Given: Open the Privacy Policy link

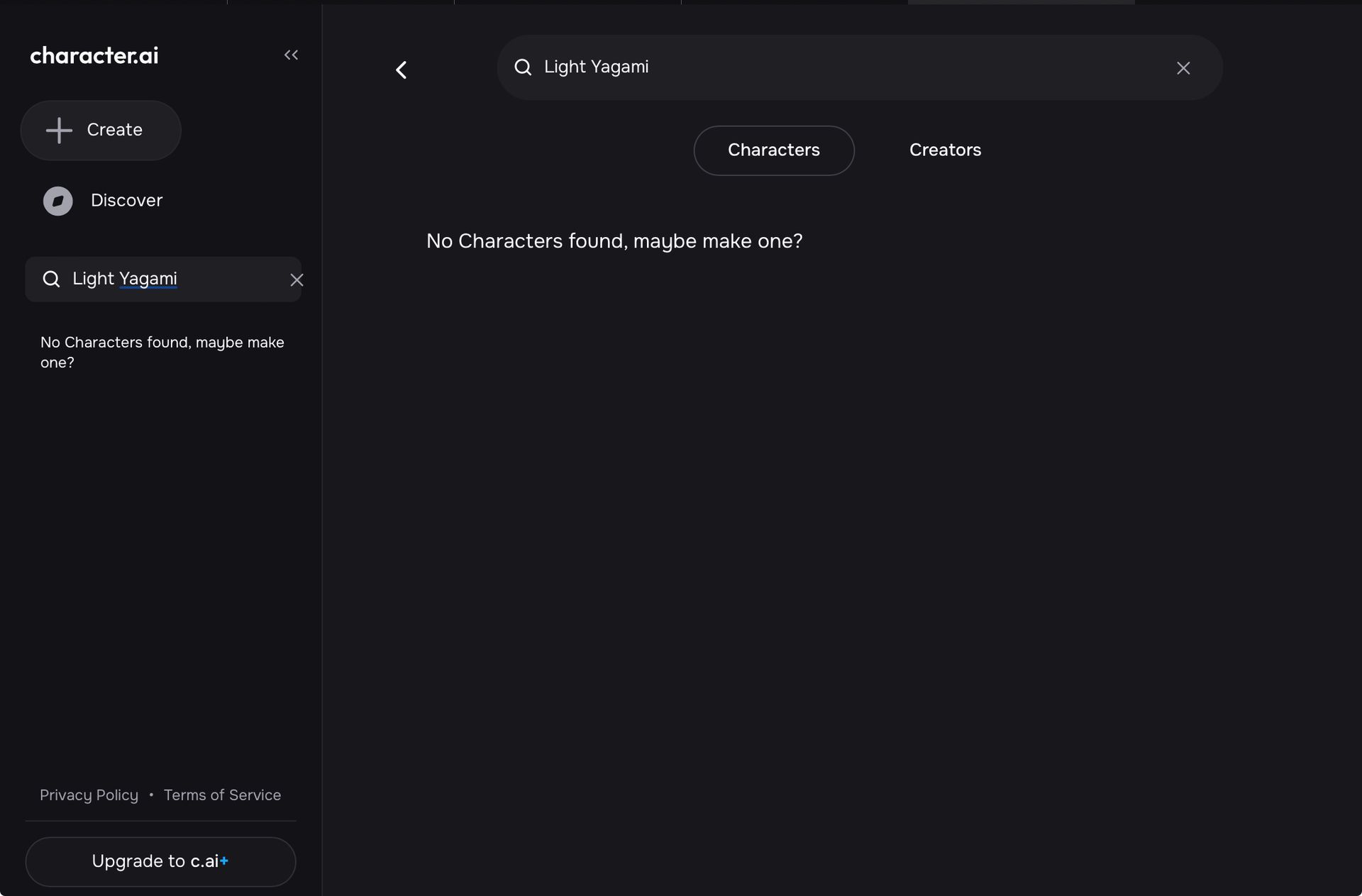Looking at the screenshot, I should click(x=89, y=795).
